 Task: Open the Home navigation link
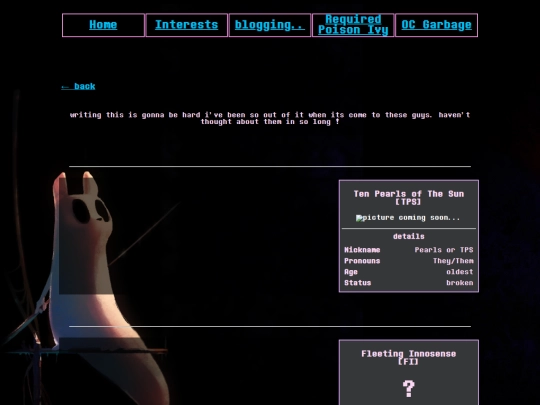point(103,25)
